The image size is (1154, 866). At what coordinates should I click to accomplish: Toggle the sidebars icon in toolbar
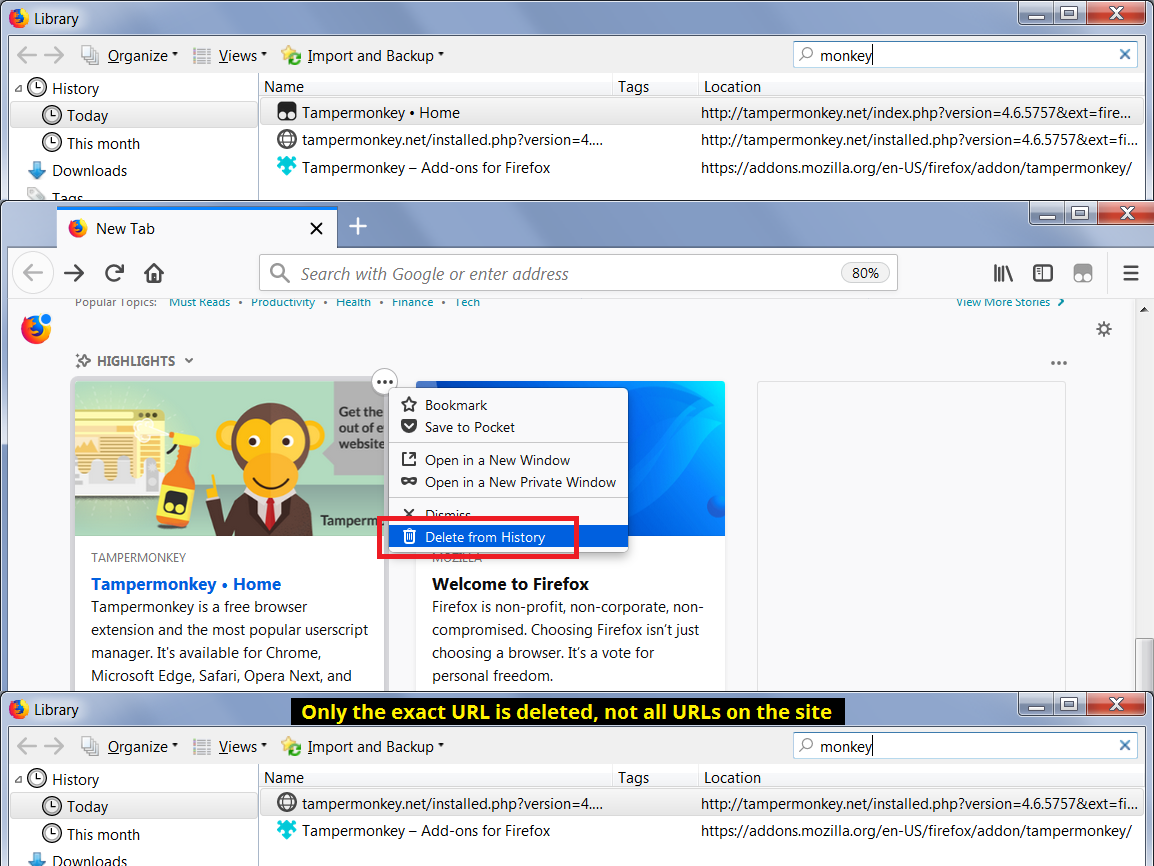[1043, 273]
